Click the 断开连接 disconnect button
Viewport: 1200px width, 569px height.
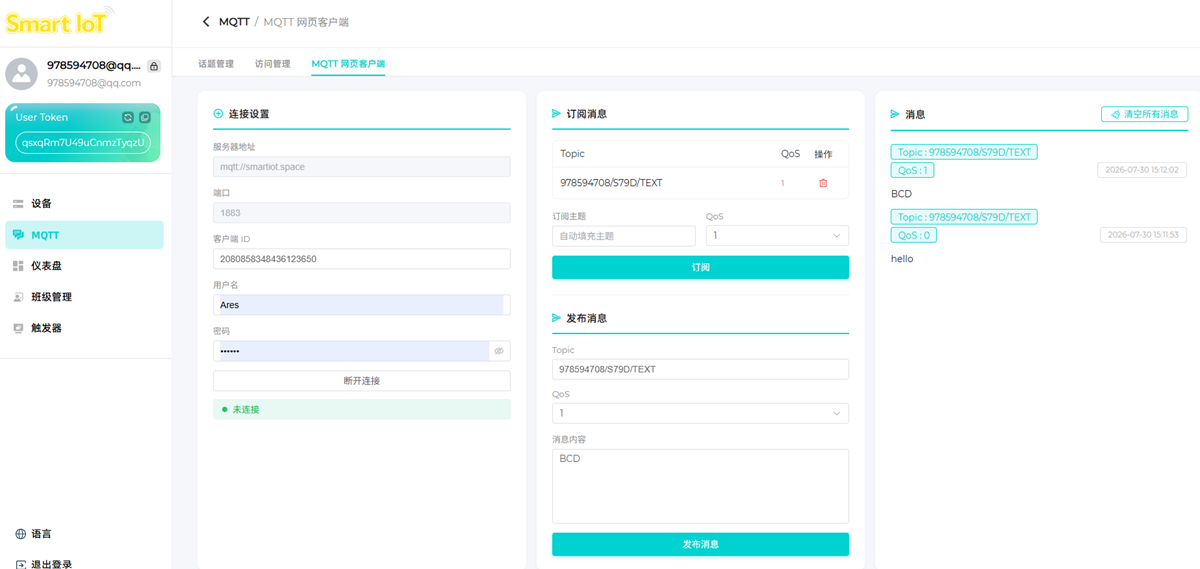pos(362,381)
